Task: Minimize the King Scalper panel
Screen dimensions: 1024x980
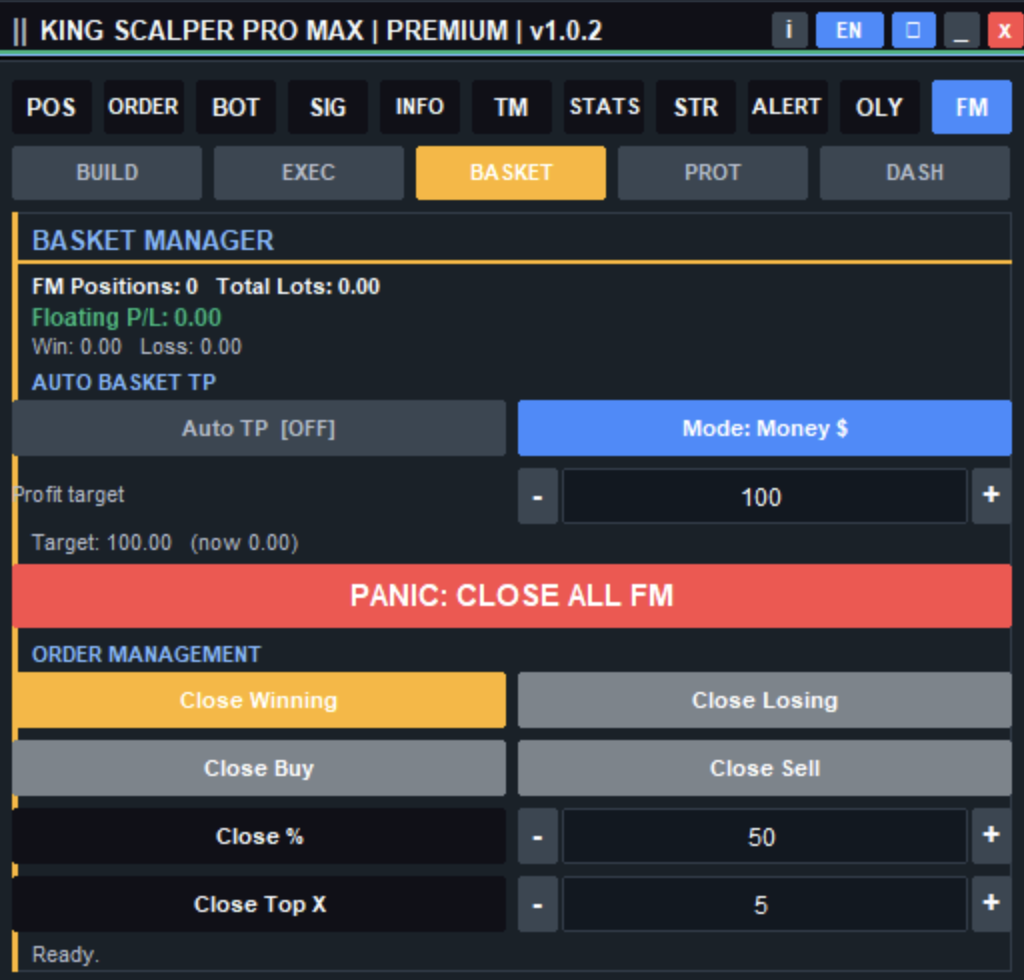Action: pos(961,30)
